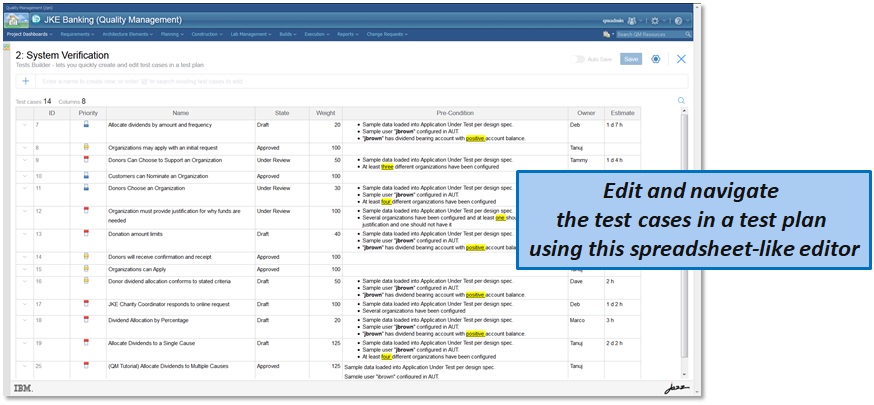Open the Reports menu

click(x=348, y=35)
